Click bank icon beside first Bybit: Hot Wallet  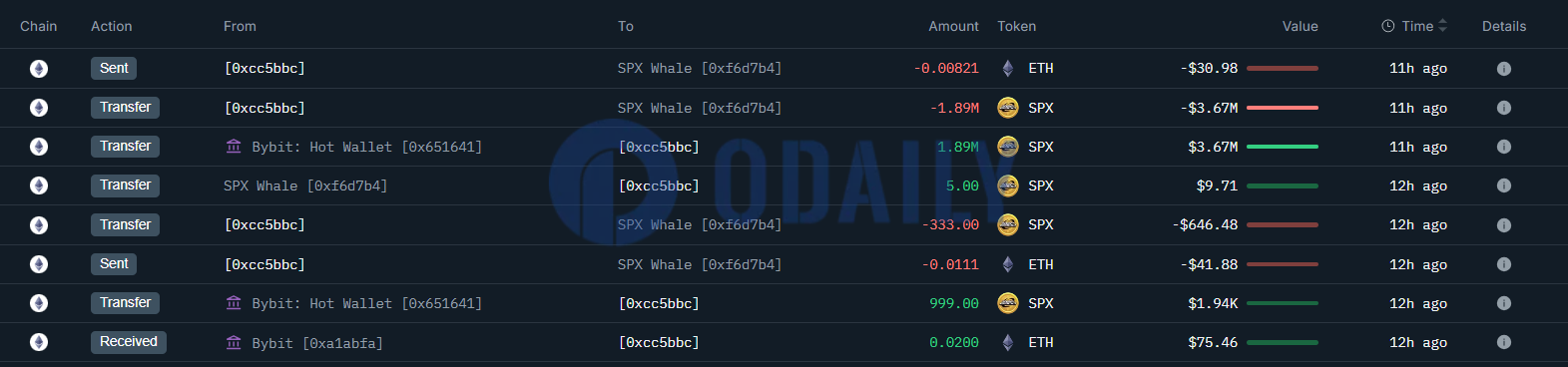[234, 147]
